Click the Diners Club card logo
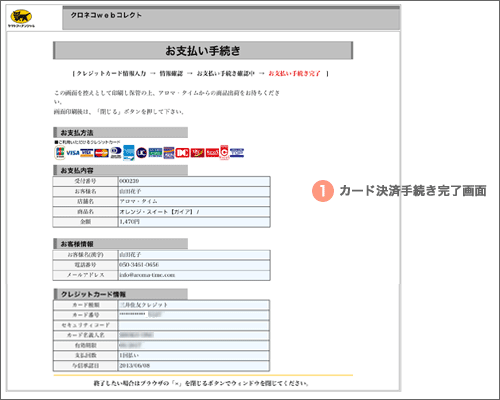Image resolution: width=500 pixels, height=400 pixels. pos(116,152)
